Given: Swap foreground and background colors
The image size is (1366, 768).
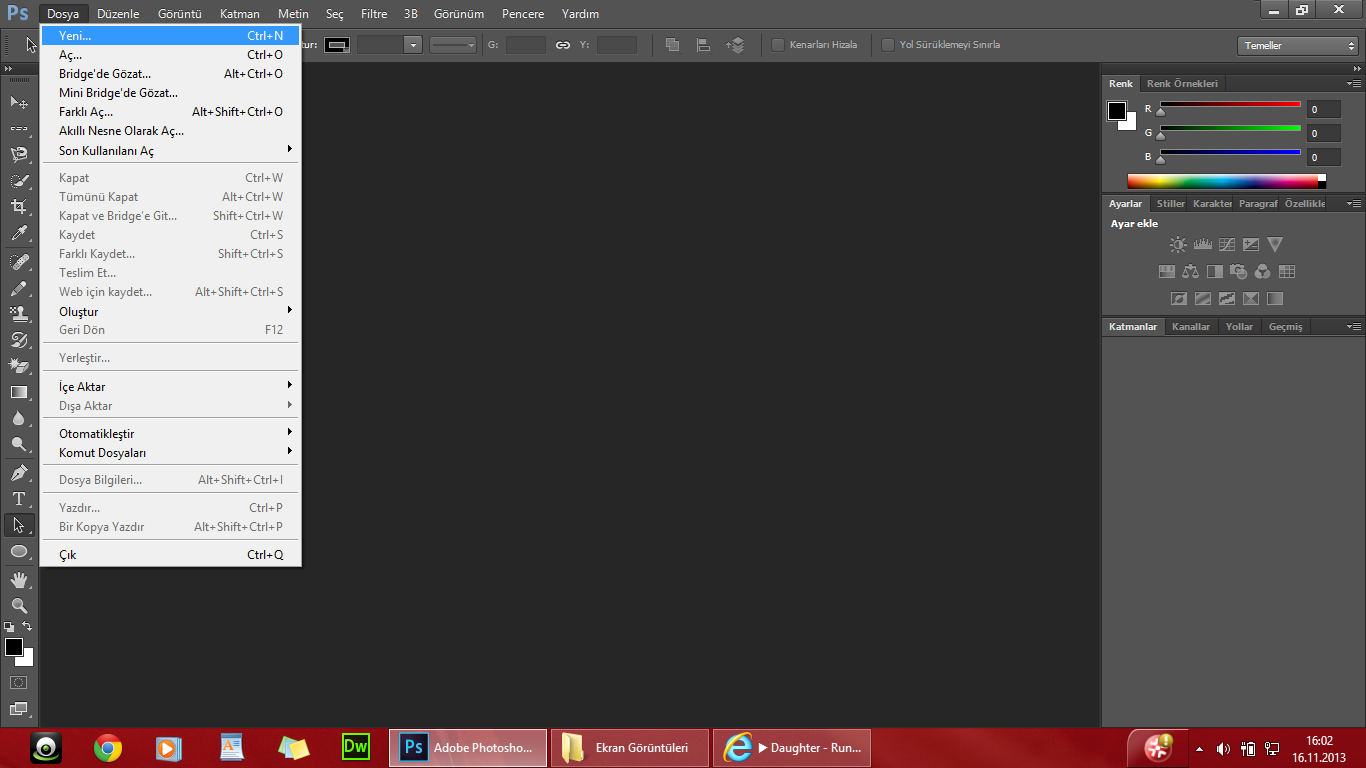Looking at the screenshot, I should tap(27, 626).
